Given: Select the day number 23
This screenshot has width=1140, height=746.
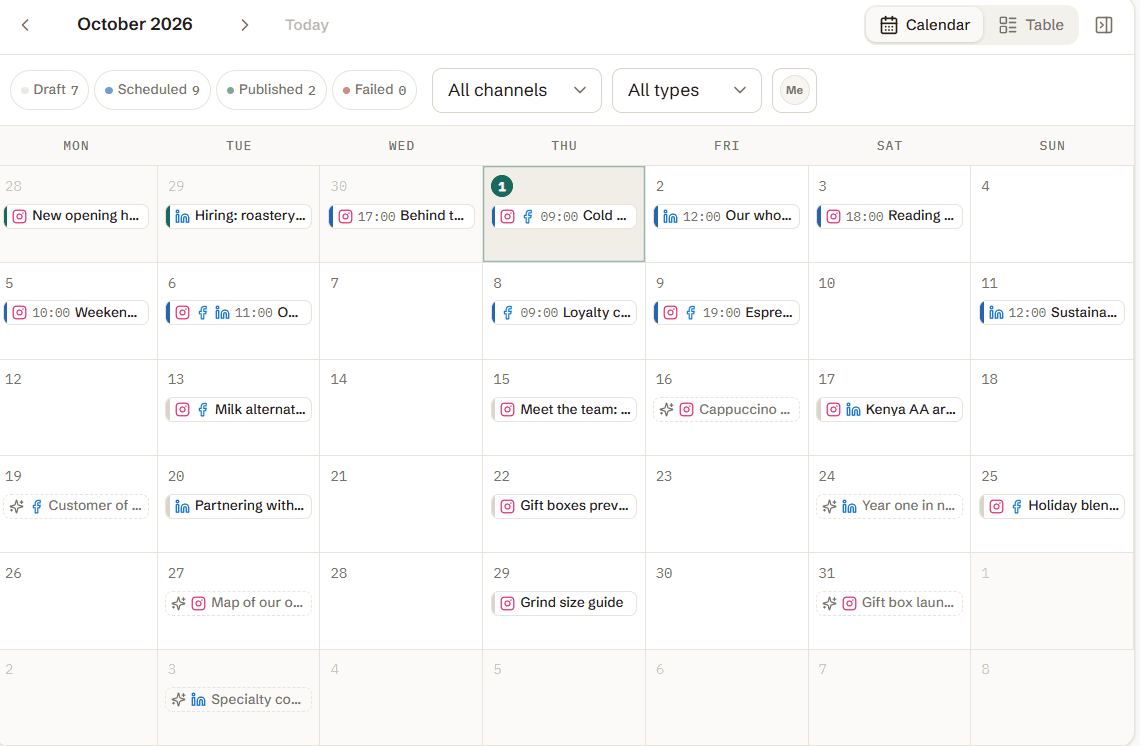Looking at the screenshot, I should 664,476.
